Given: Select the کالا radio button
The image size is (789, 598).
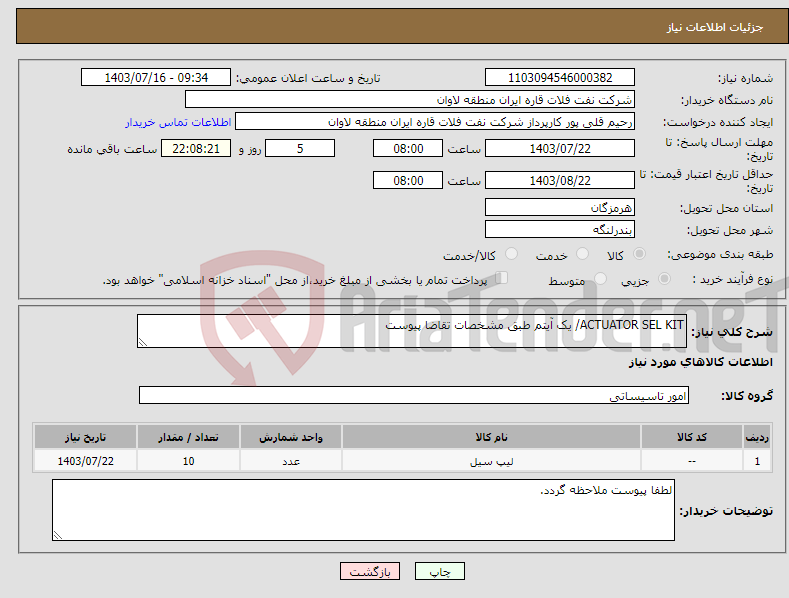Looking at the screenshot, I should [640, 254].
